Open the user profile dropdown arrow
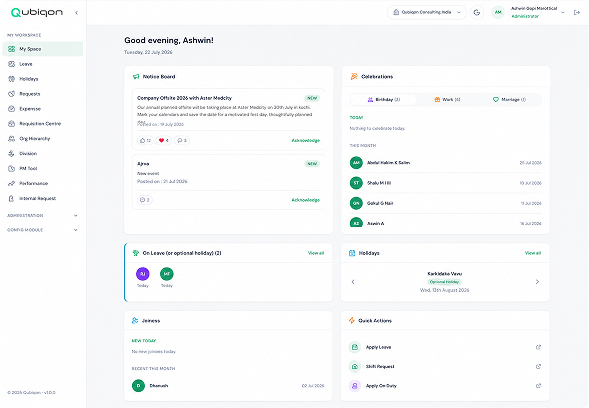The image size is (589, 408). coord(563,12)
